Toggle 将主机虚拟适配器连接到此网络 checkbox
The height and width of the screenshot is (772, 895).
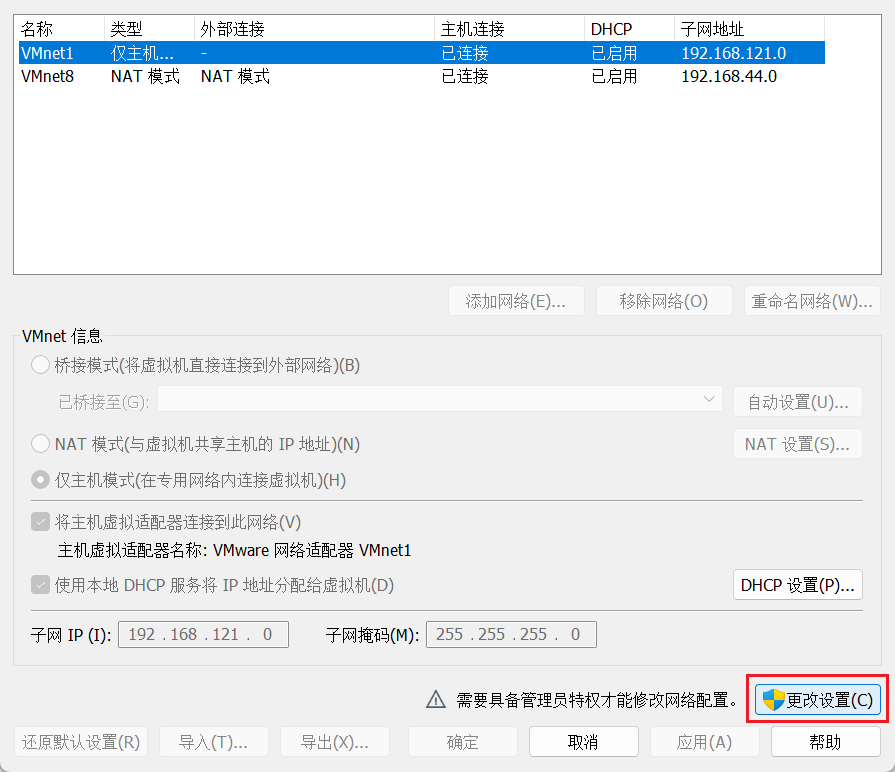[x=40, y=522]
